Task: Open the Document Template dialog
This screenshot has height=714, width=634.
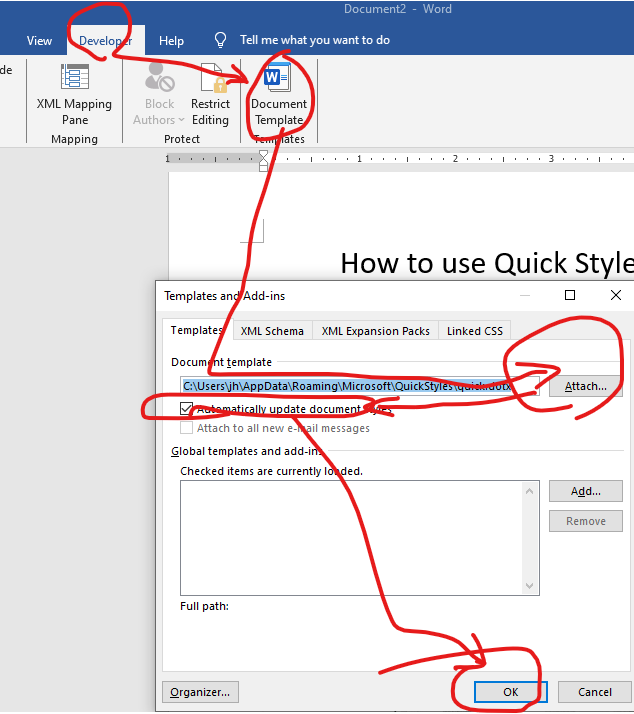Action: coord(279,95)
